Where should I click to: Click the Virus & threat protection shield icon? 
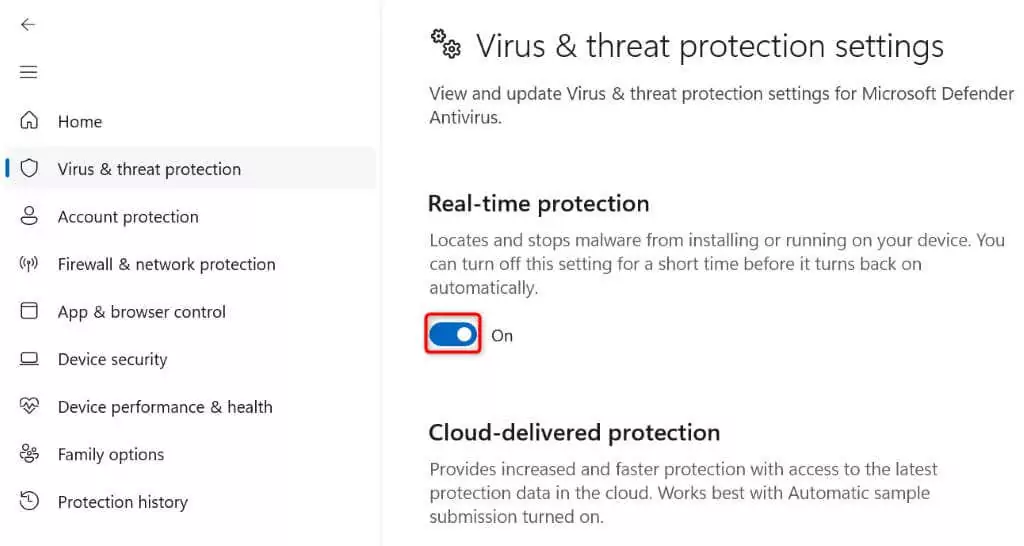click(29, 168)
